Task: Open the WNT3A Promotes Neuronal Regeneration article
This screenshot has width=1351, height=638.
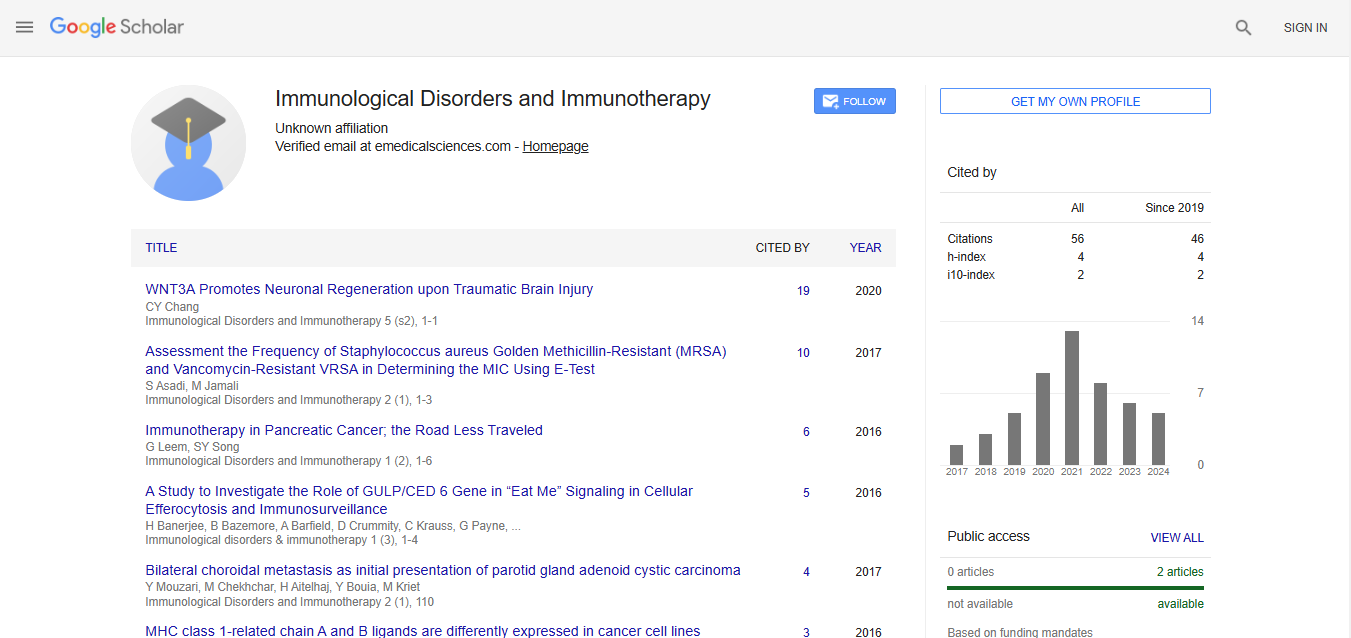Action: pyautogui.click(x=369, y=289)
